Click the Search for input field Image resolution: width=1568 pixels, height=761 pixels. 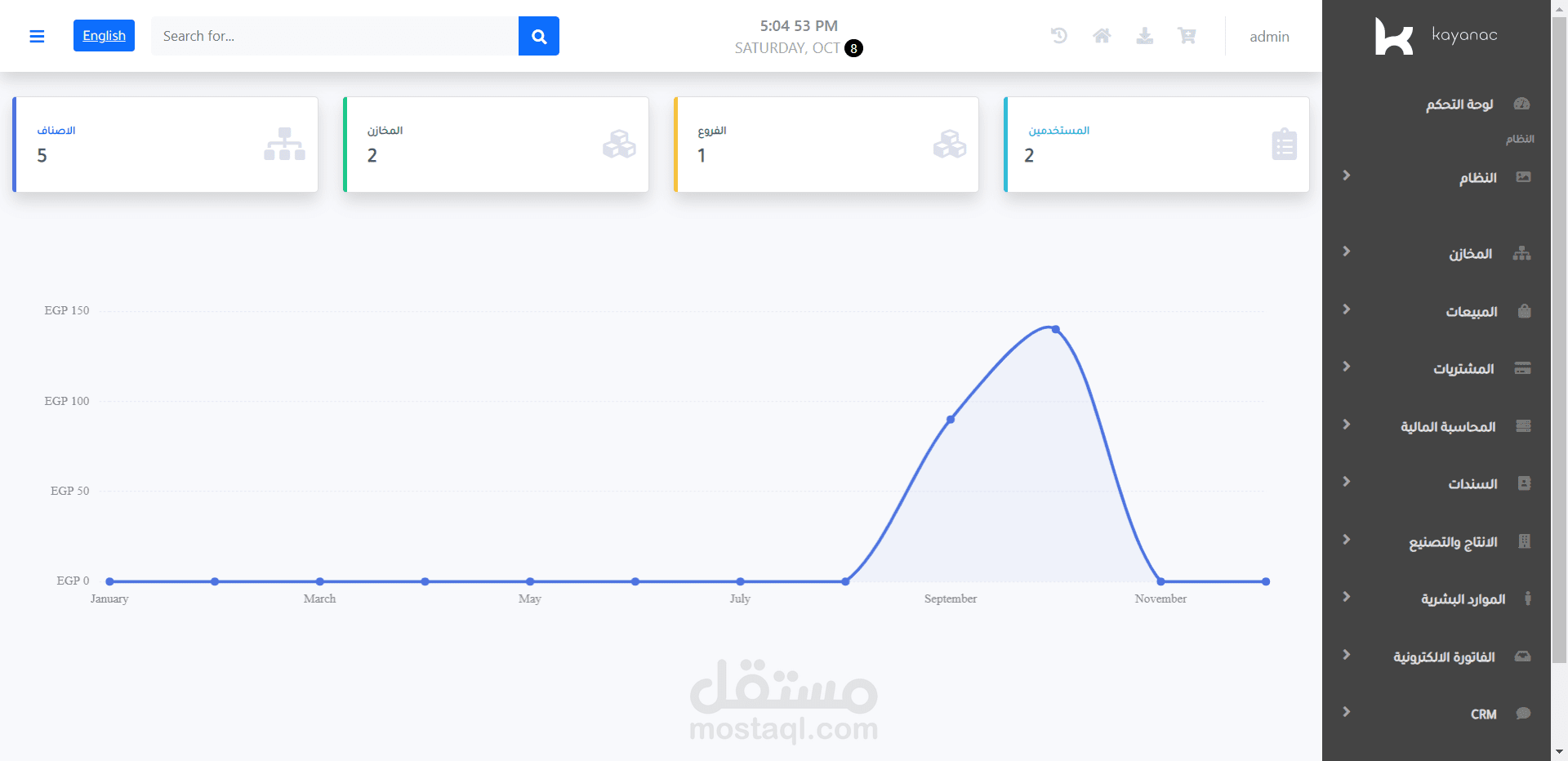coord(335,36)
